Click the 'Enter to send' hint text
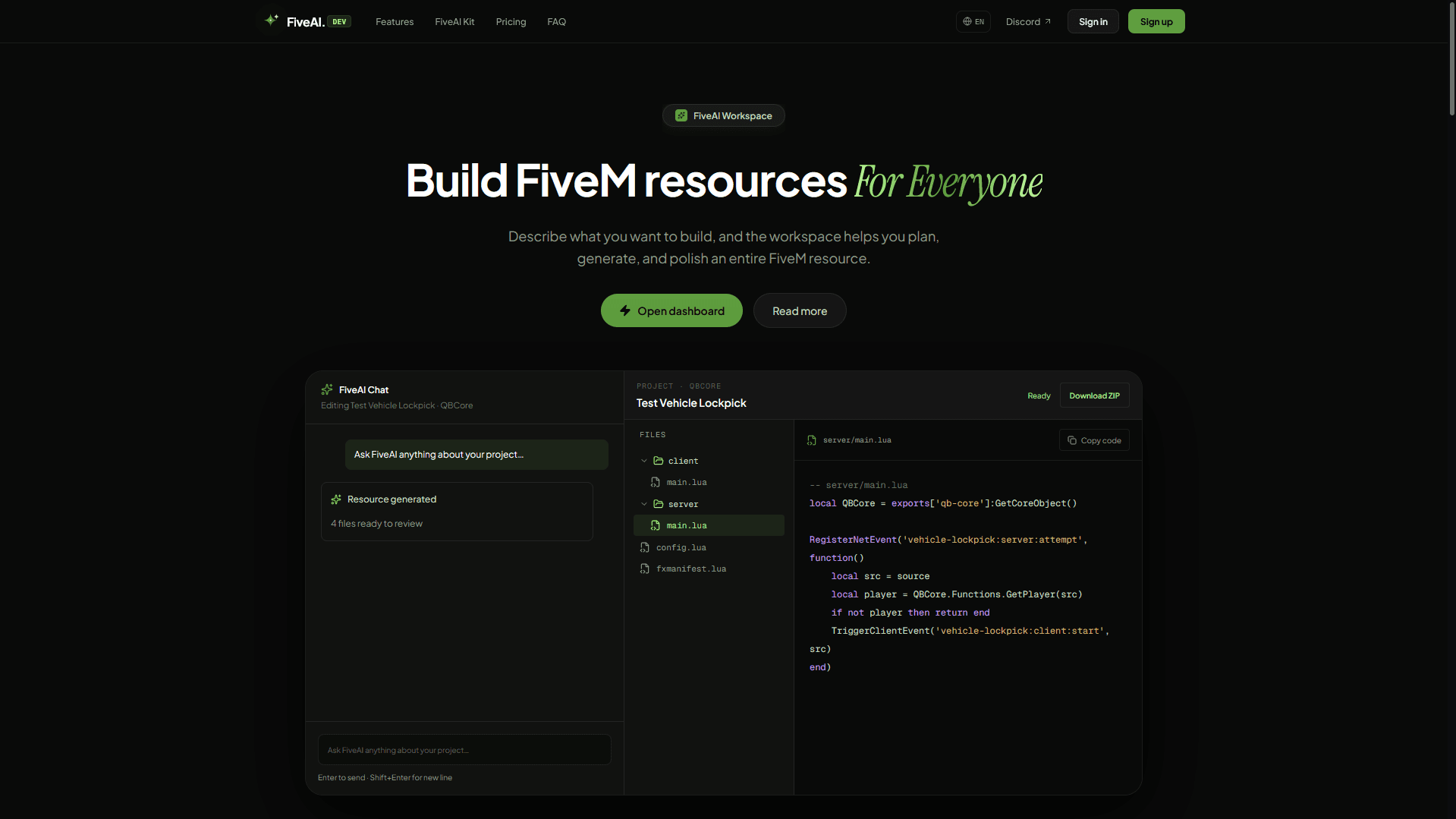This screenshot has width=1456, height=819. click(x=341, y=777)
